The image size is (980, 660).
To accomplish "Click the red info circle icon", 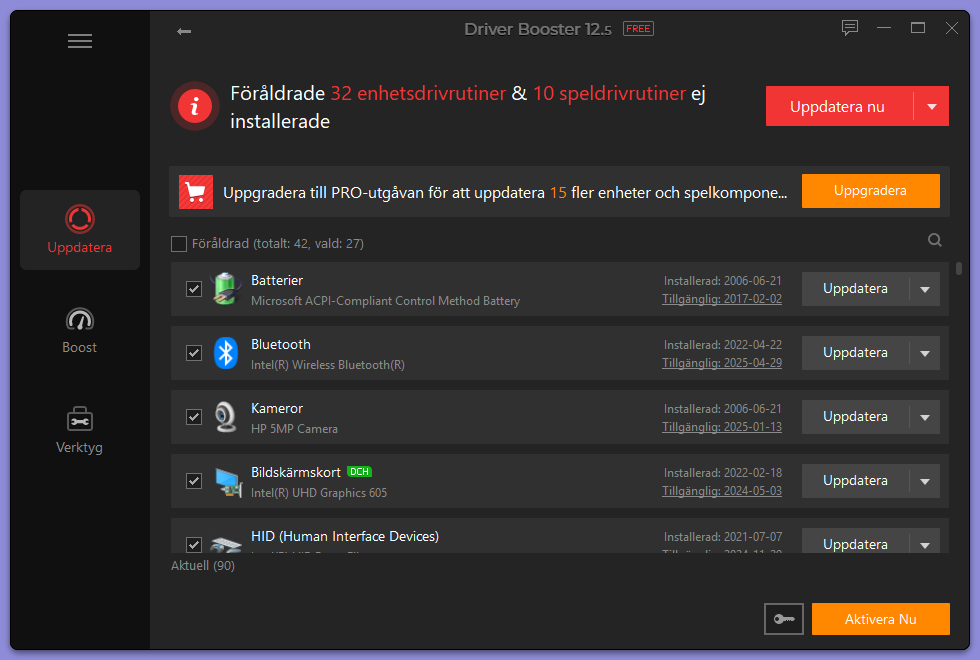I will (x=195, y=106).
